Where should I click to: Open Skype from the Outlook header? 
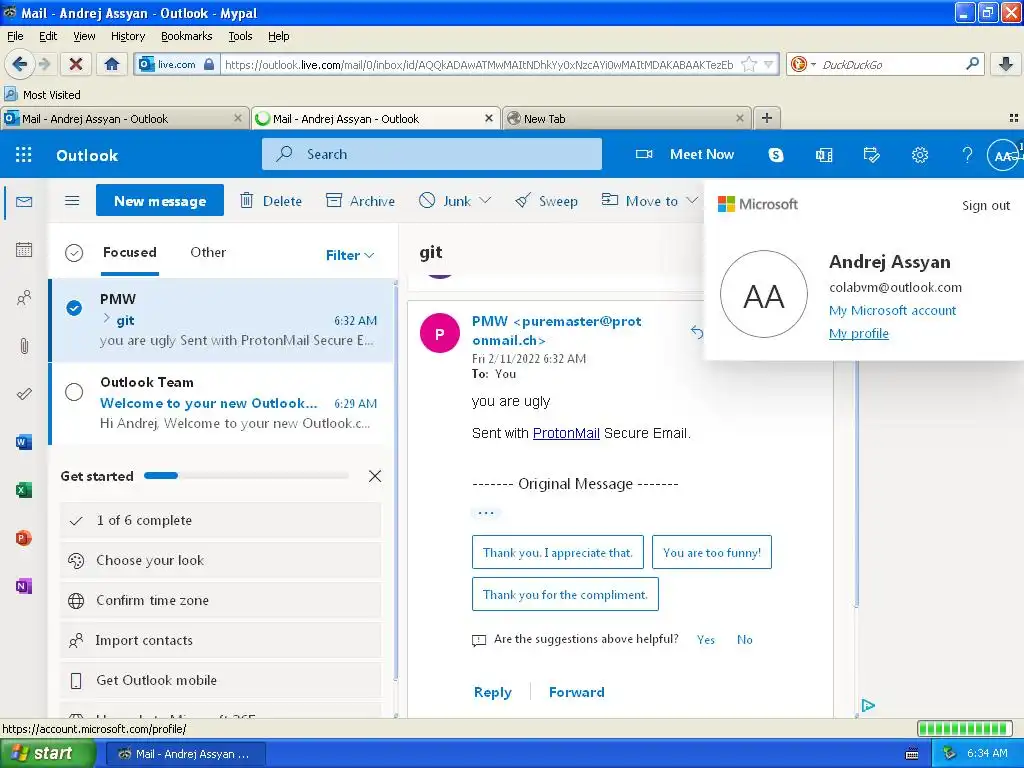pyautogui.click(x=775, y=155)
